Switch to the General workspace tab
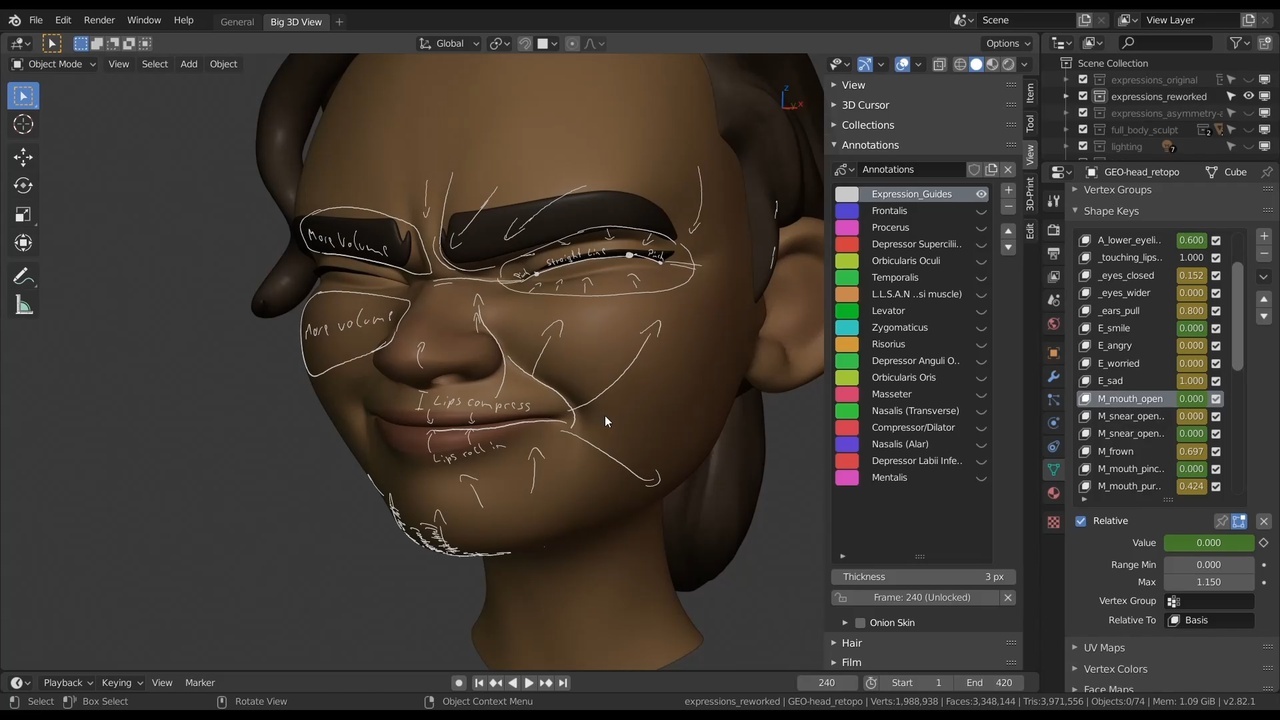The height and width of the screenshot is (720, 1280). (x=237, y=22)
